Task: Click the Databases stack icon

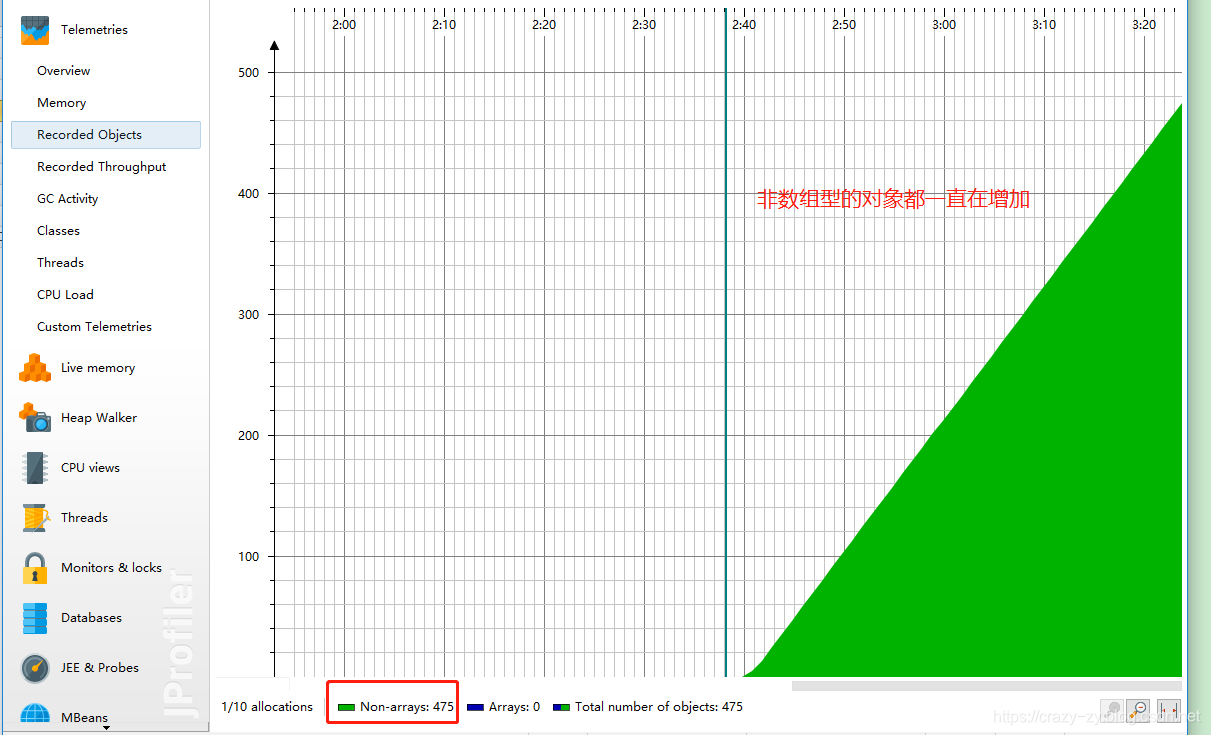Action: 35,618
